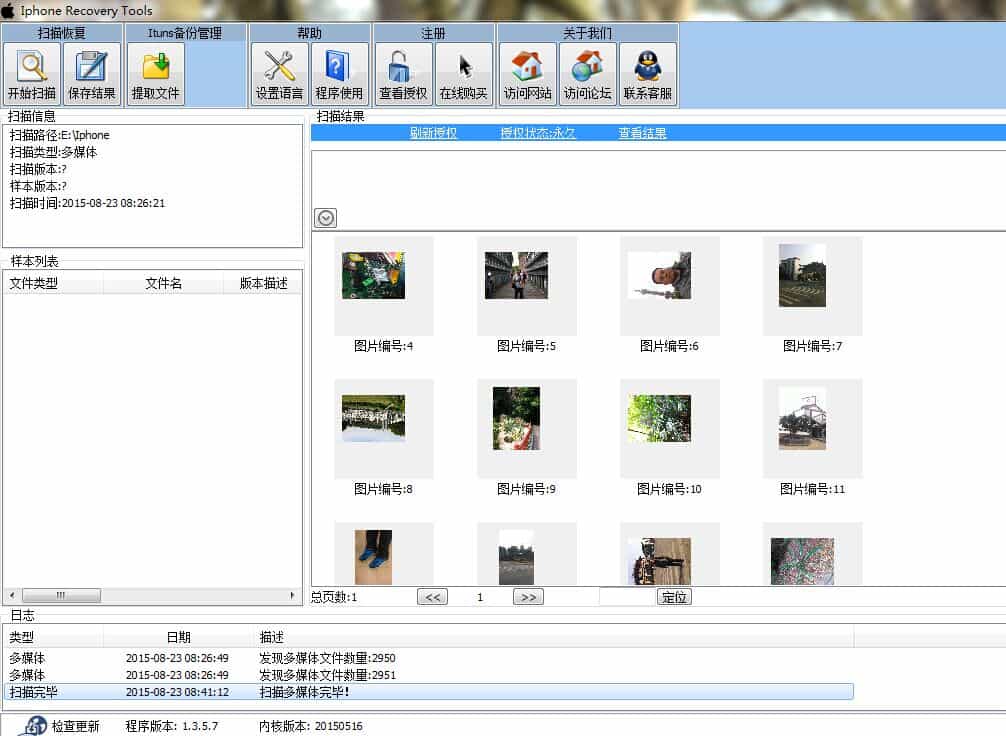Select log row 扫描多媒体完毕!
This screenshot has width=1006, height=736.
point(429,692)
